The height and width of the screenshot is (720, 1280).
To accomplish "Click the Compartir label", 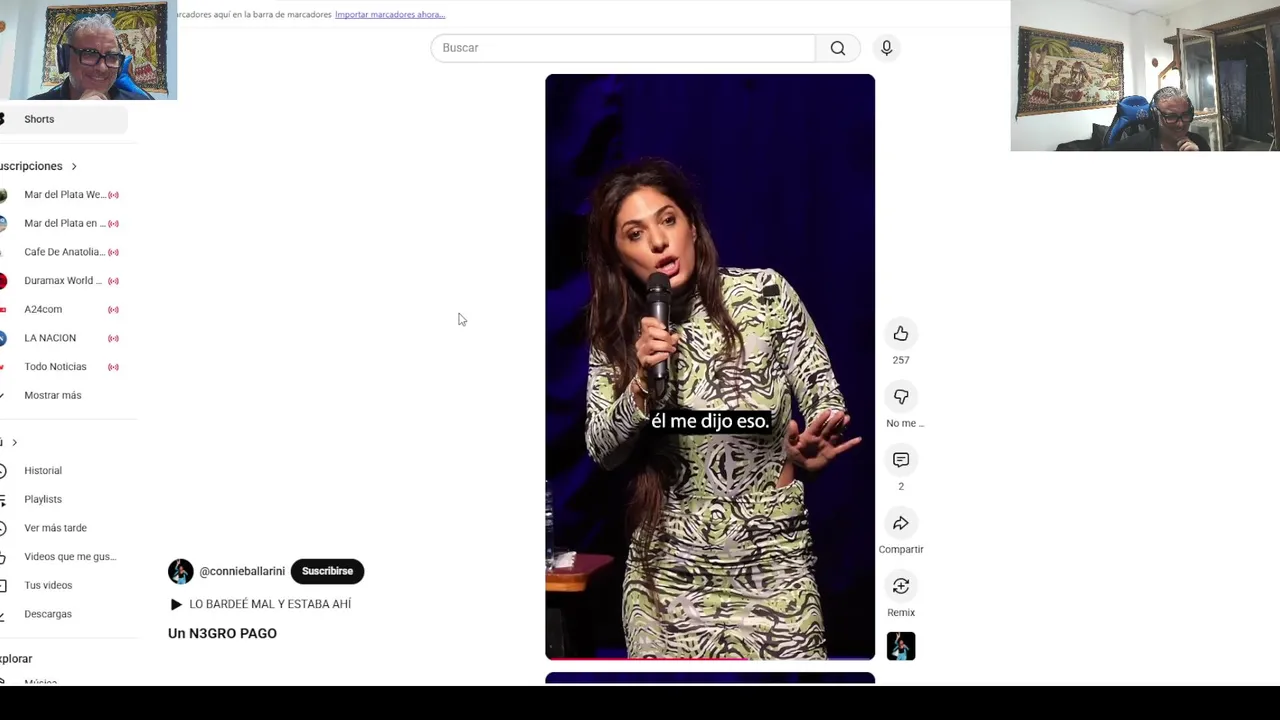I will coord(901,549).
